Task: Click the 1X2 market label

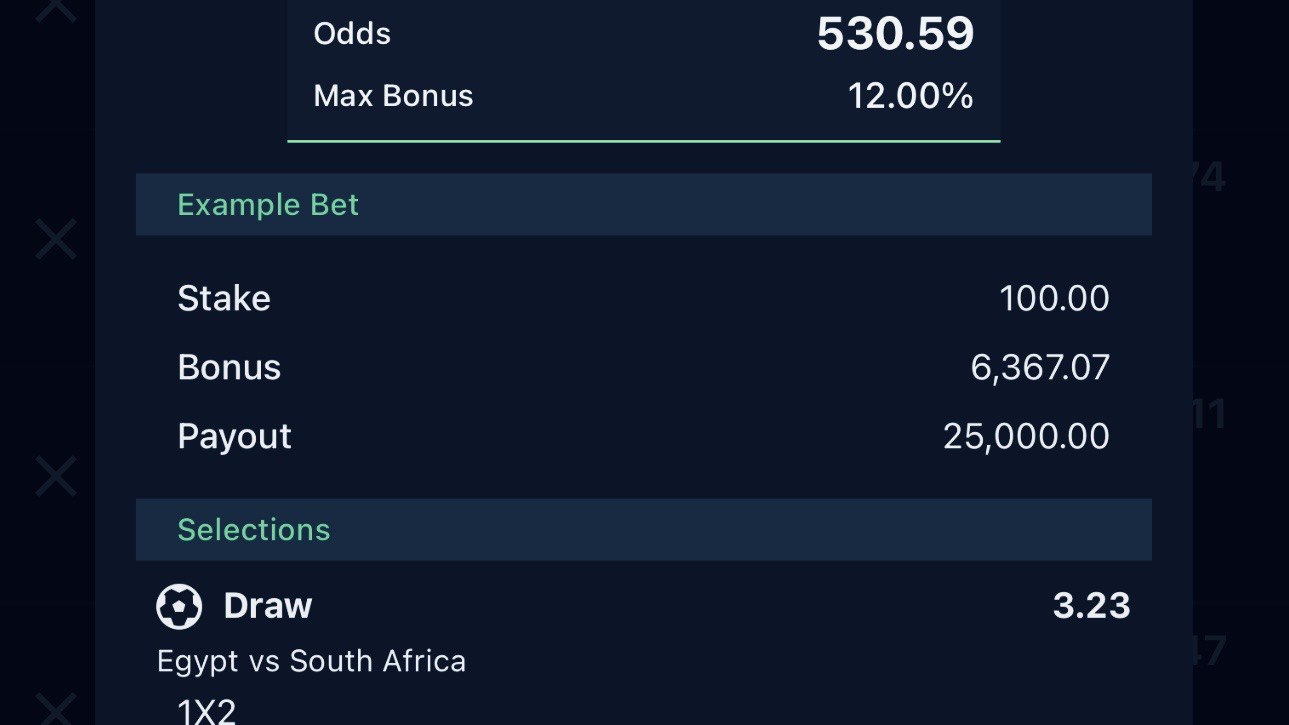Action: (207, 711)
